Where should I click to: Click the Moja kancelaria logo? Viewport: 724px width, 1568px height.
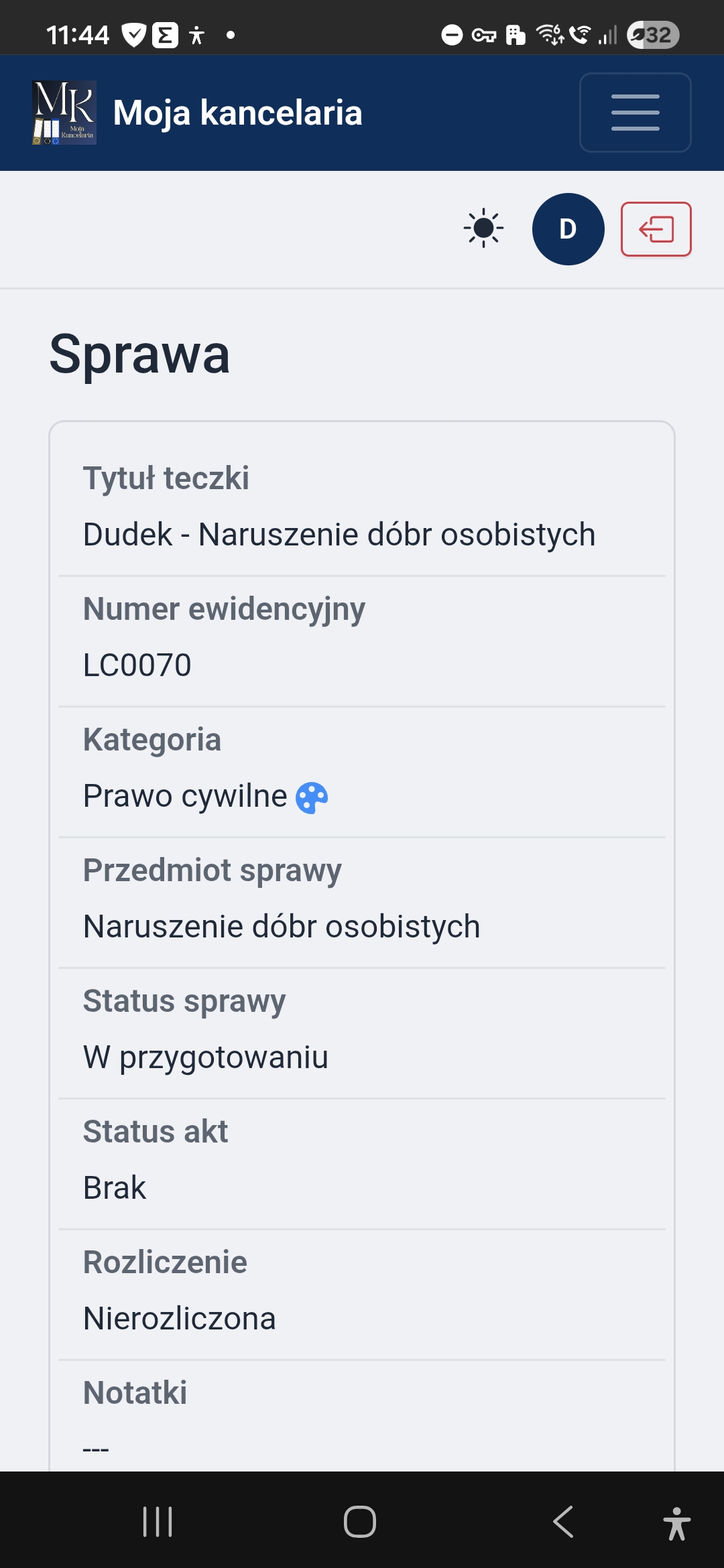click(64, 112)
